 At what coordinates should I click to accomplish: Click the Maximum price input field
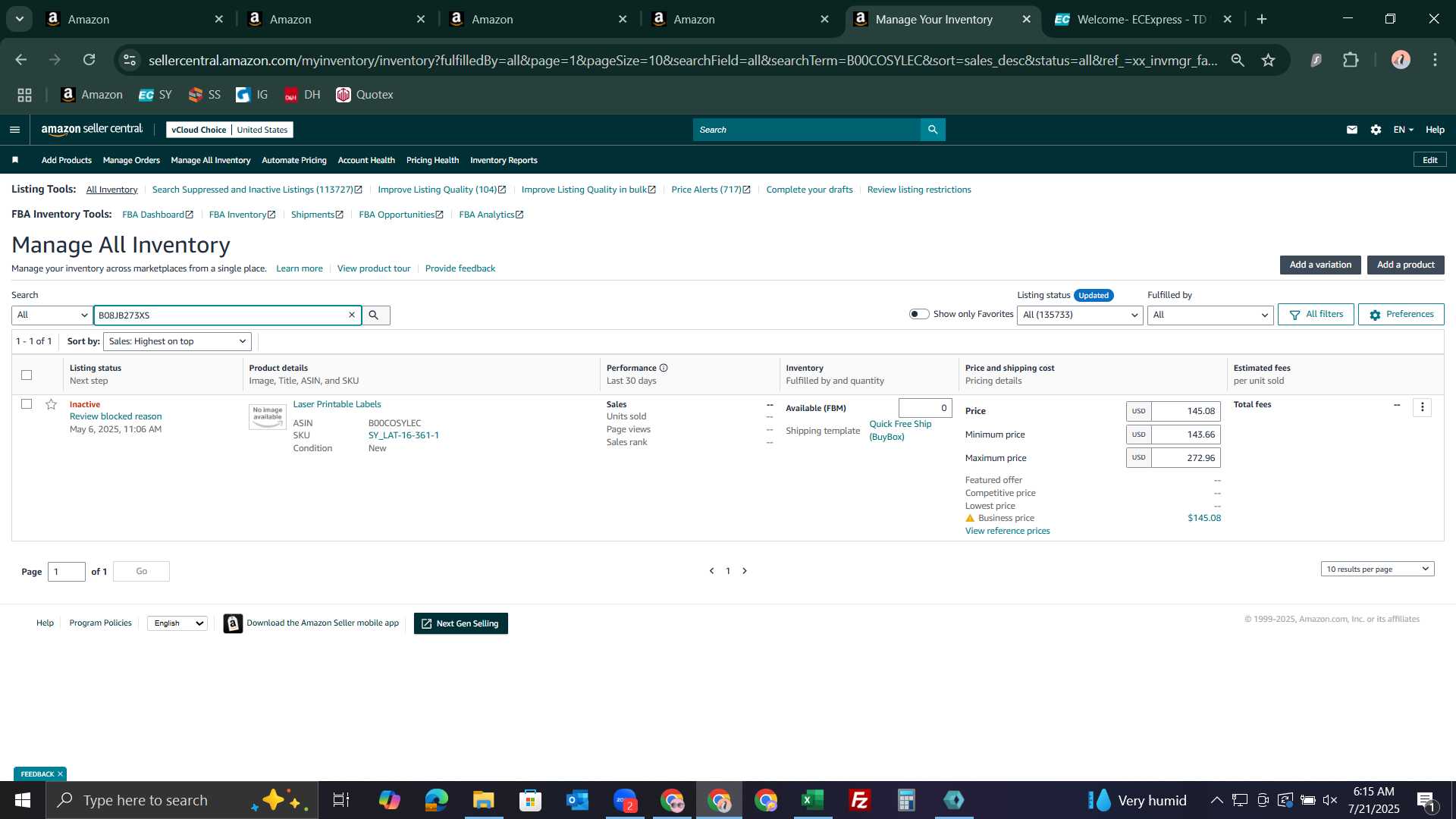[x=1186, y=458]
